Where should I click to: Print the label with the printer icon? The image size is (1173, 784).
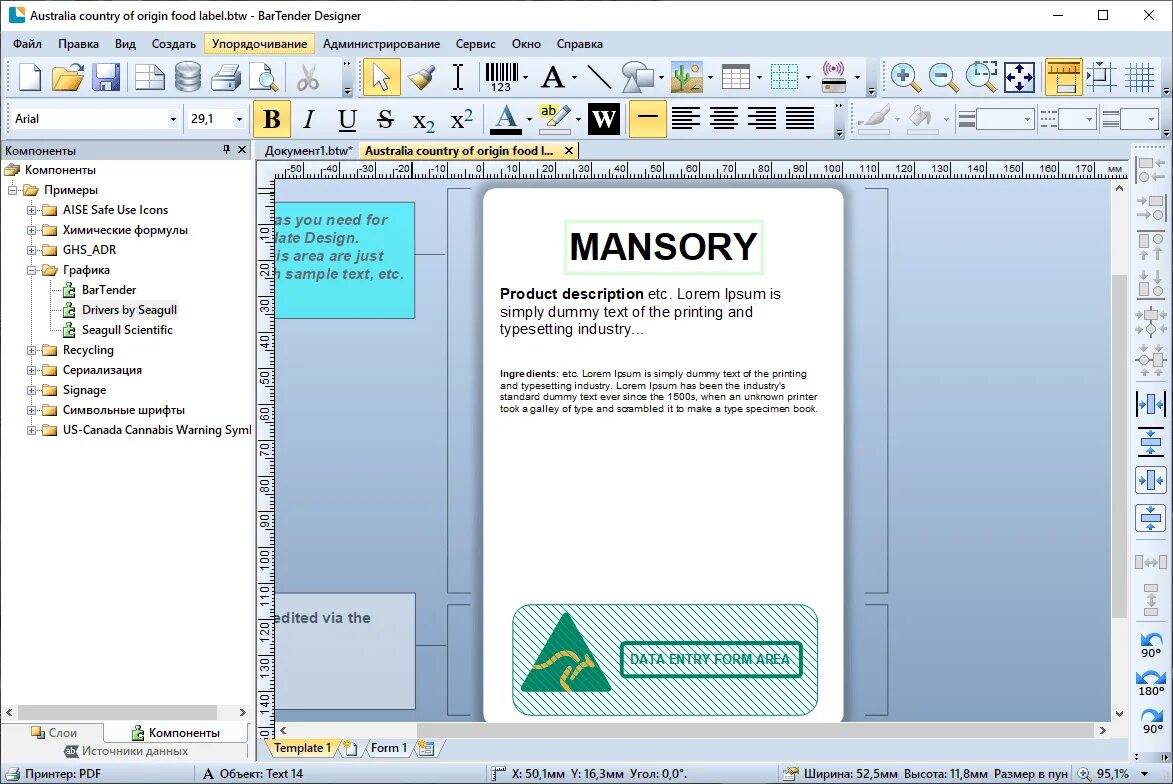(x=225, y=77)
